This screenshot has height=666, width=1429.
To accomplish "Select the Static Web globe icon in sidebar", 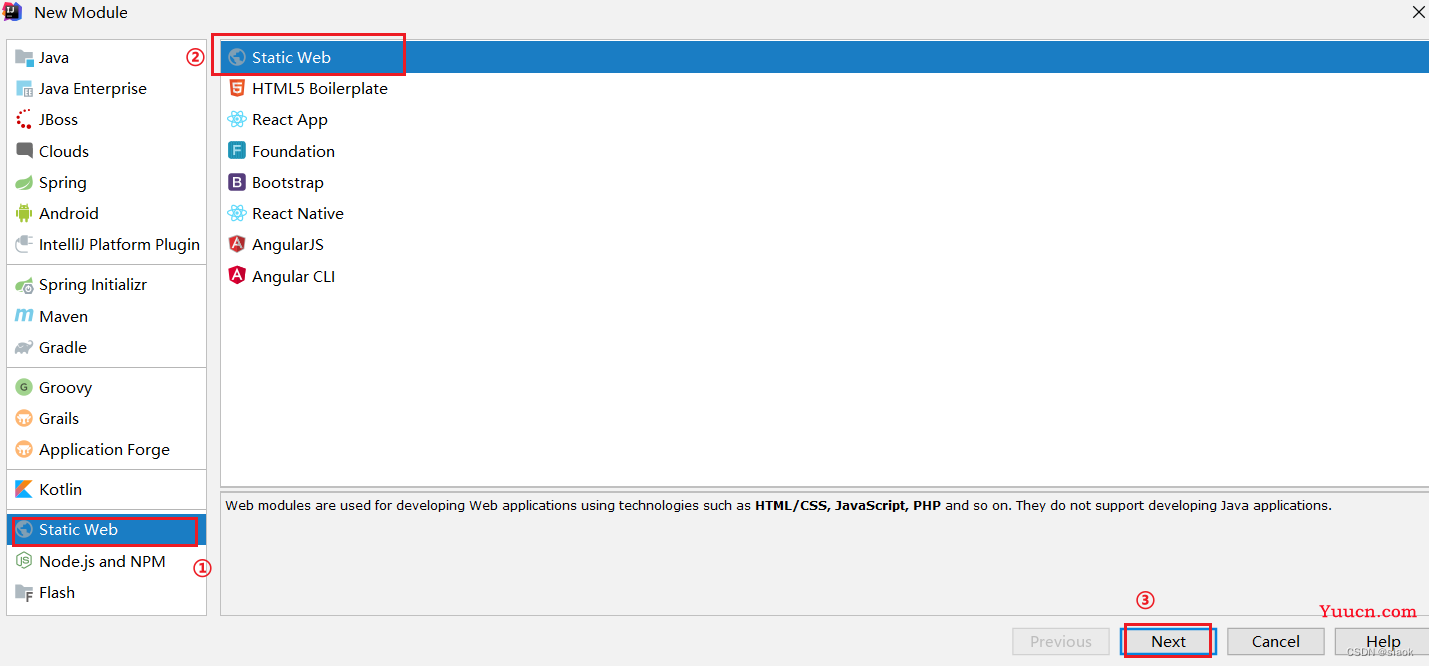I will pos(24,529).
